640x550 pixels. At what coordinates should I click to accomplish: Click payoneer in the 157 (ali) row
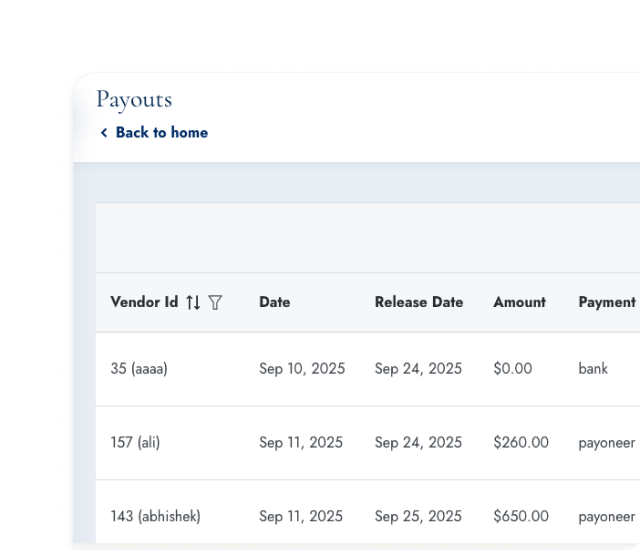tap(606, 442)
